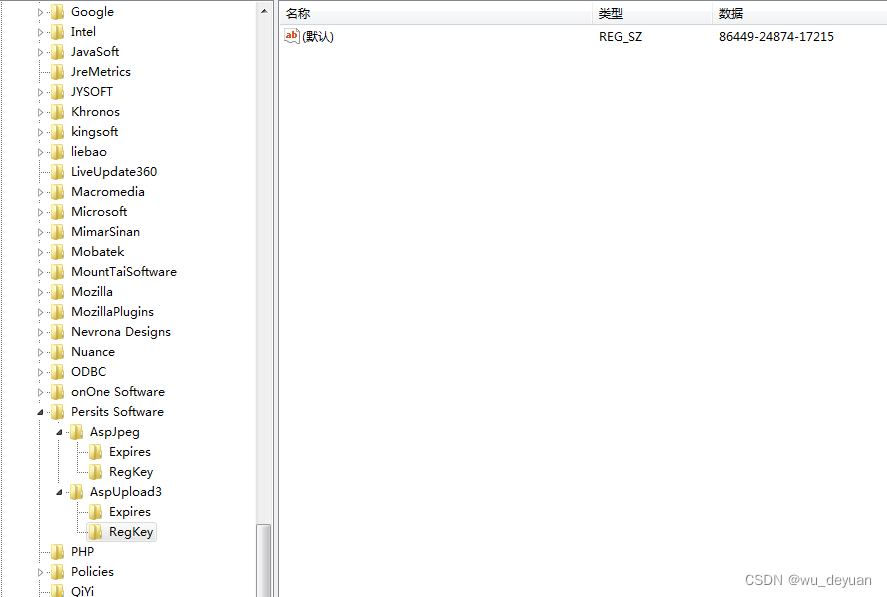Click the folder icon for the PHP key

click(59, 551)
